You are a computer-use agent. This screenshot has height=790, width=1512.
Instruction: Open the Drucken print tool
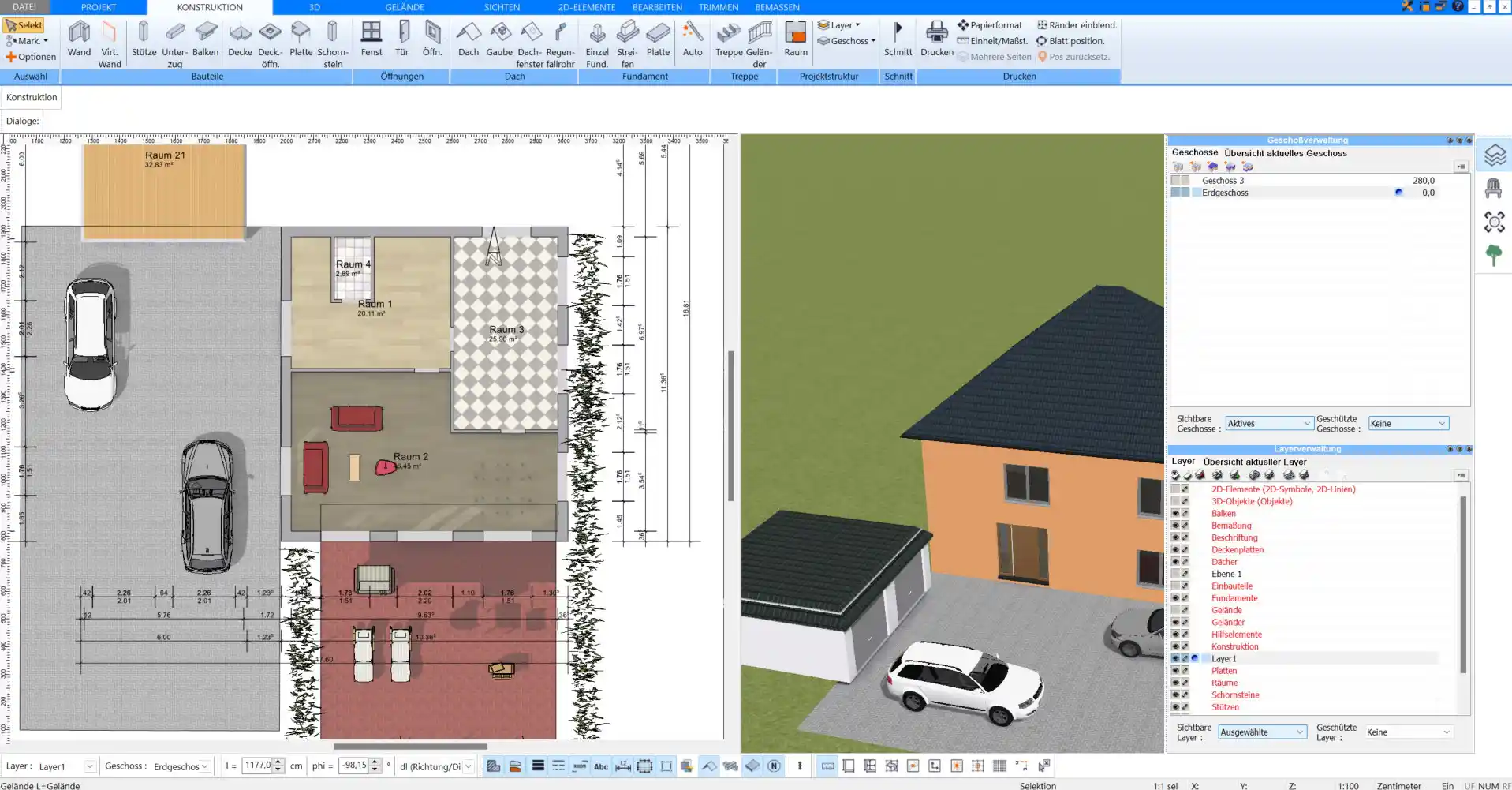point(937,39)
